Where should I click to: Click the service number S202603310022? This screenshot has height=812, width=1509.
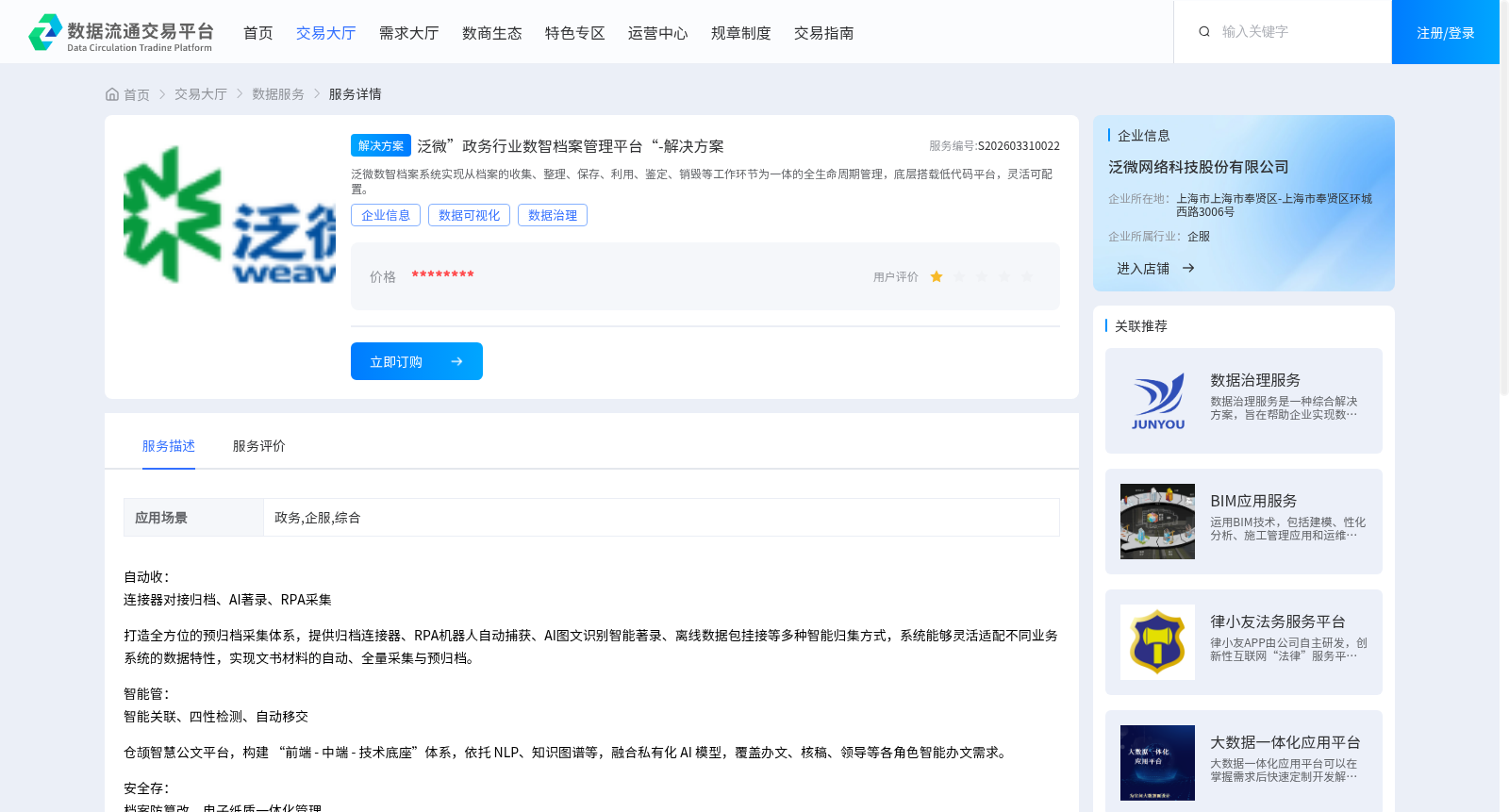tap(1019, 146)
